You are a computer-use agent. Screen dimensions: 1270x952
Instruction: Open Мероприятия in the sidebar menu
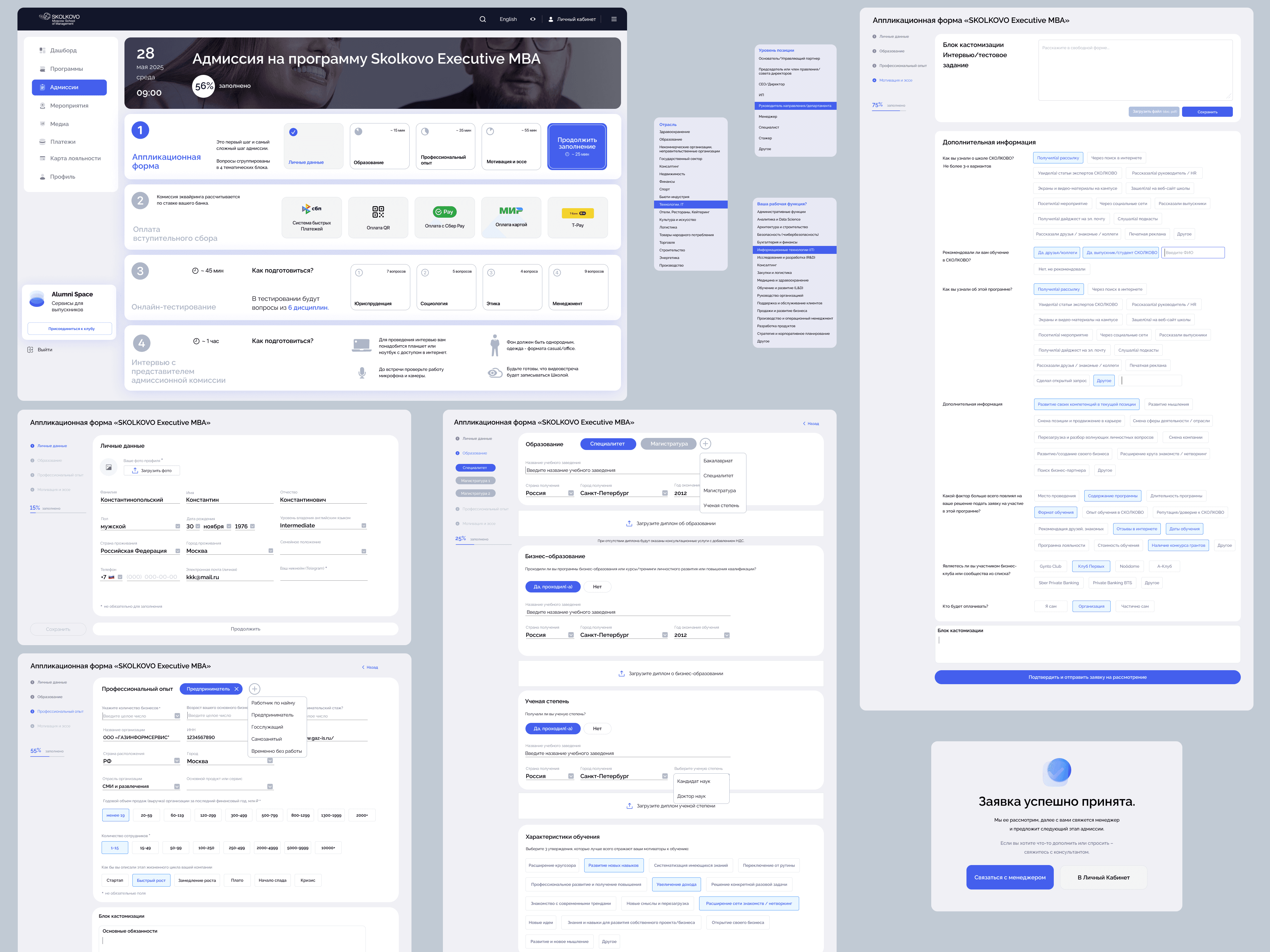[x=69, y=106]
